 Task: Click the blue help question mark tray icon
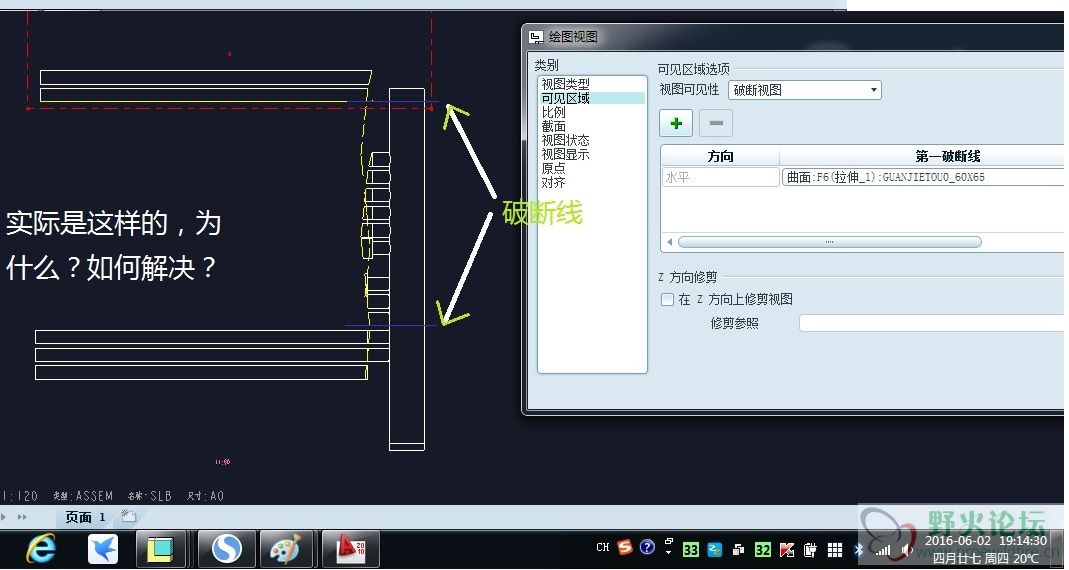[x=647, y=547]
